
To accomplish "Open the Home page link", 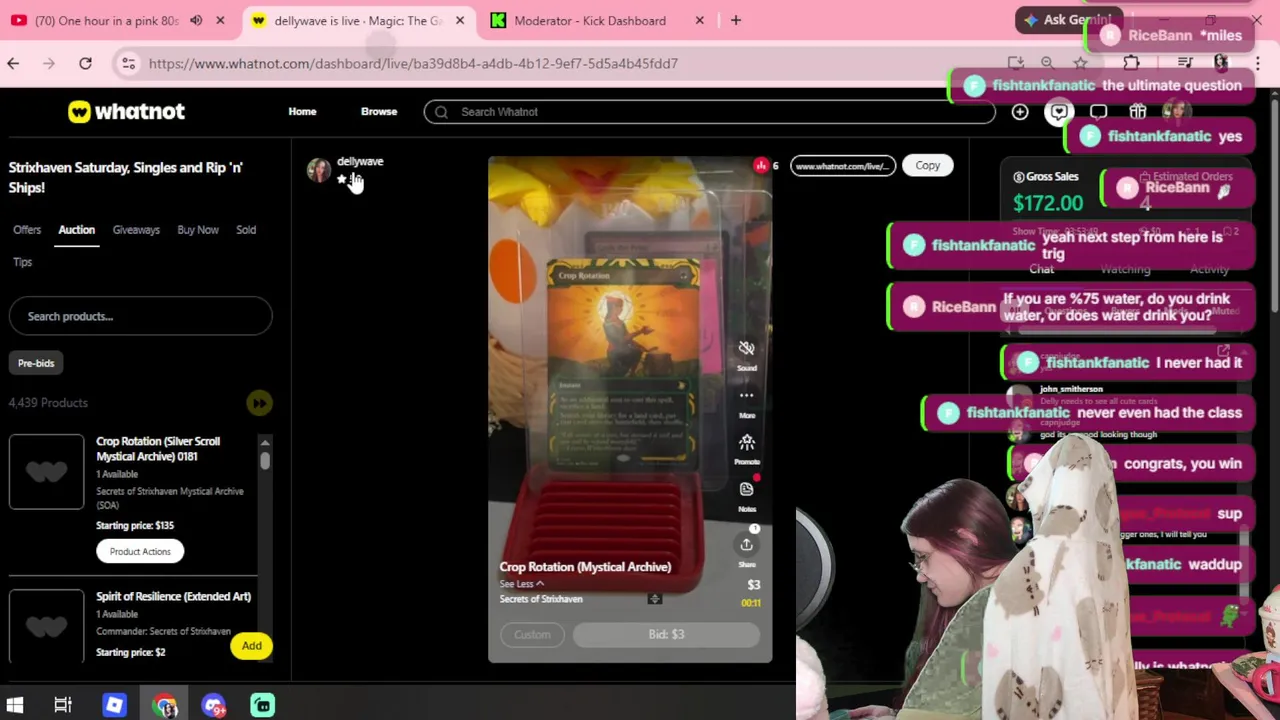I will coord(302,112).
